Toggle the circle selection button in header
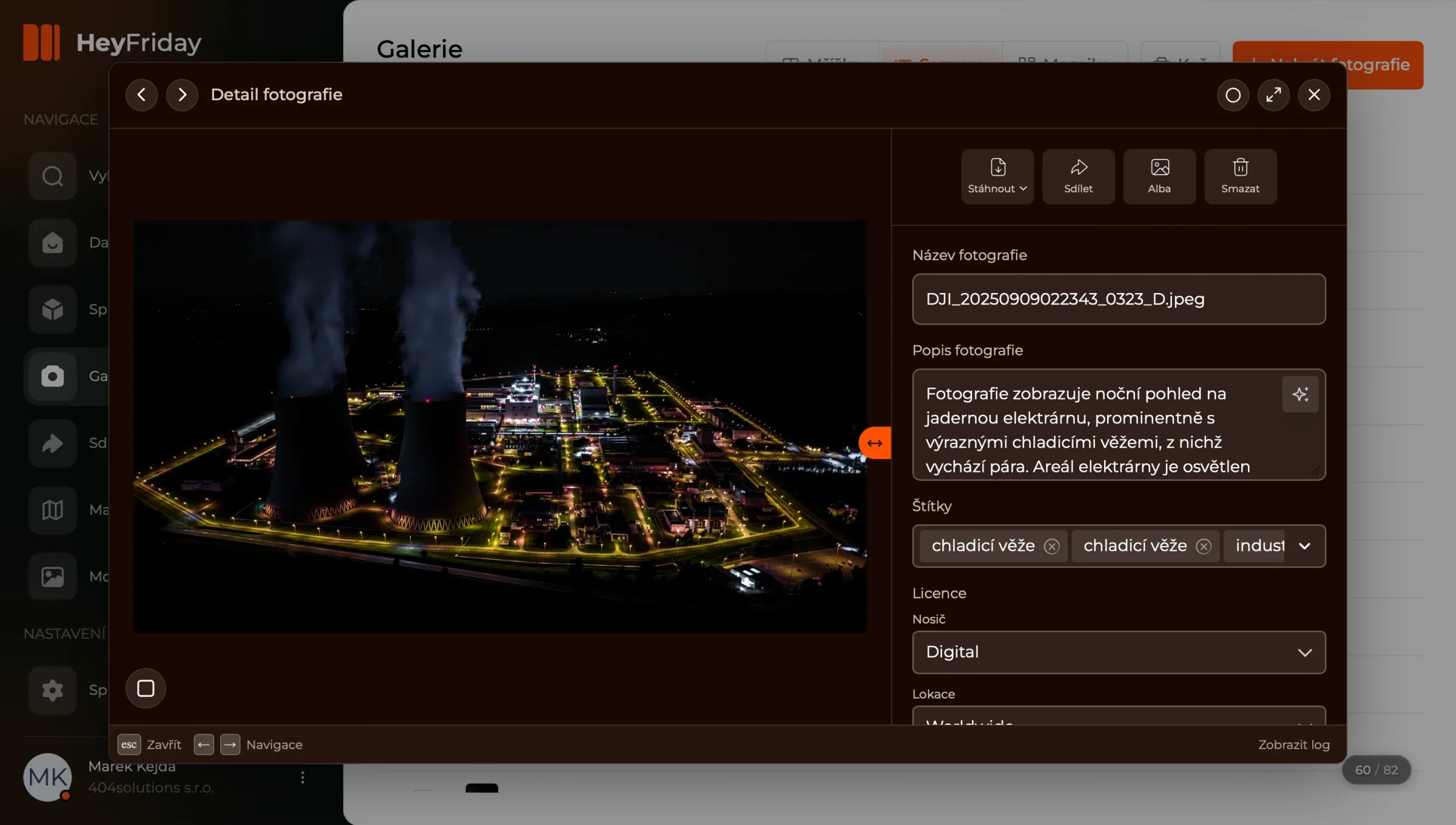1456x825 pixels. click(1233, 95)
